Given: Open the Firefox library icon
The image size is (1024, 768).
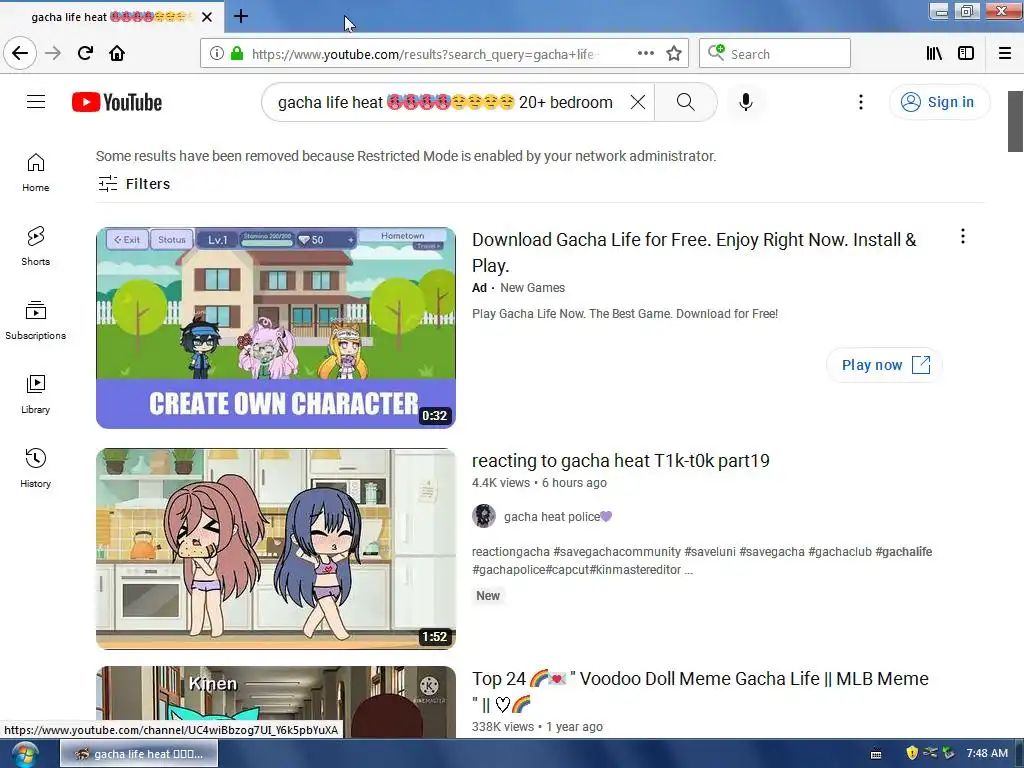Looking at the screenshot, I should click(x=934, y=54).
